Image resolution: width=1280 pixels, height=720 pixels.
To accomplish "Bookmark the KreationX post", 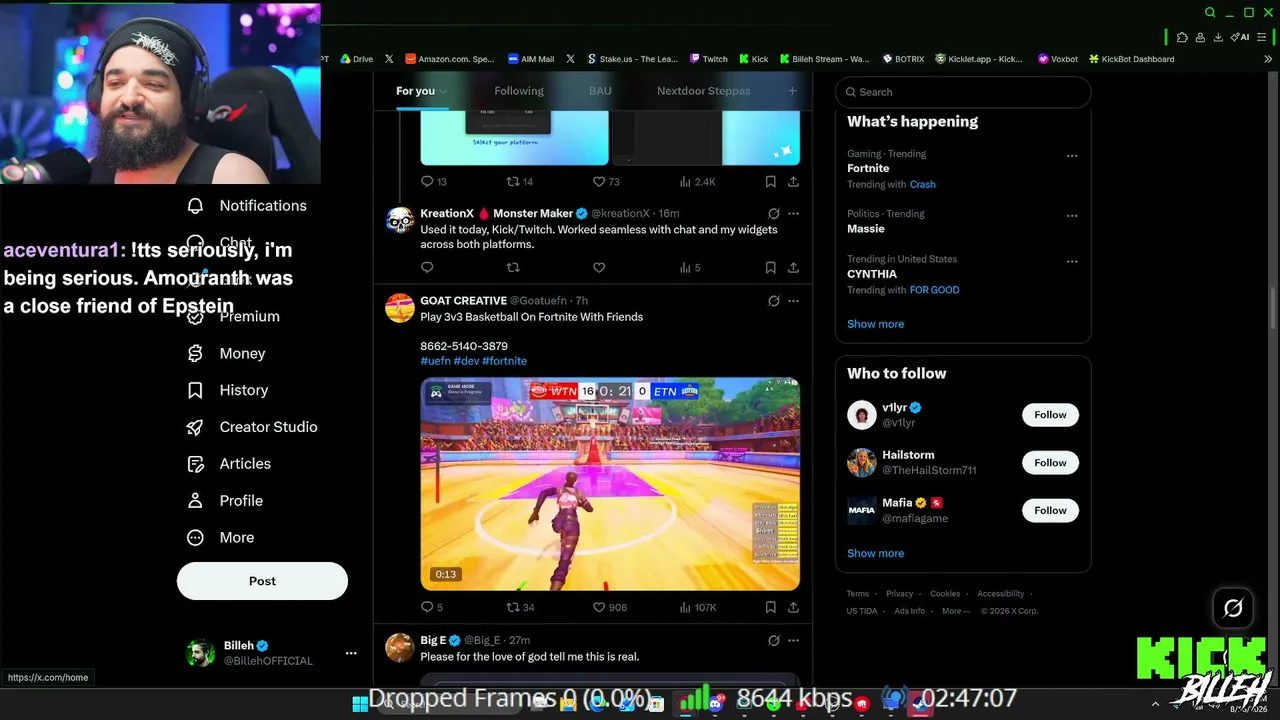I will [770, 268].
